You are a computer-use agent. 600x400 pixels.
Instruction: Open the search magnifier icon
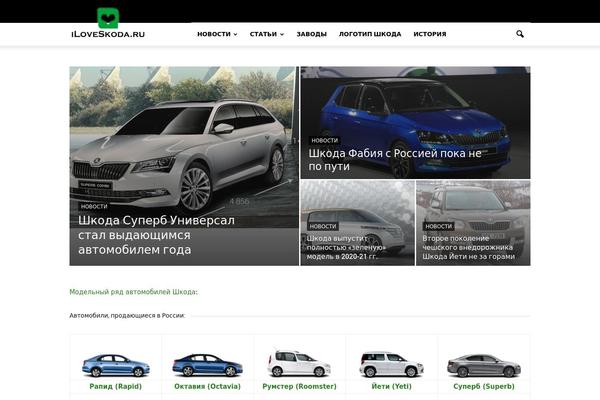520,34
